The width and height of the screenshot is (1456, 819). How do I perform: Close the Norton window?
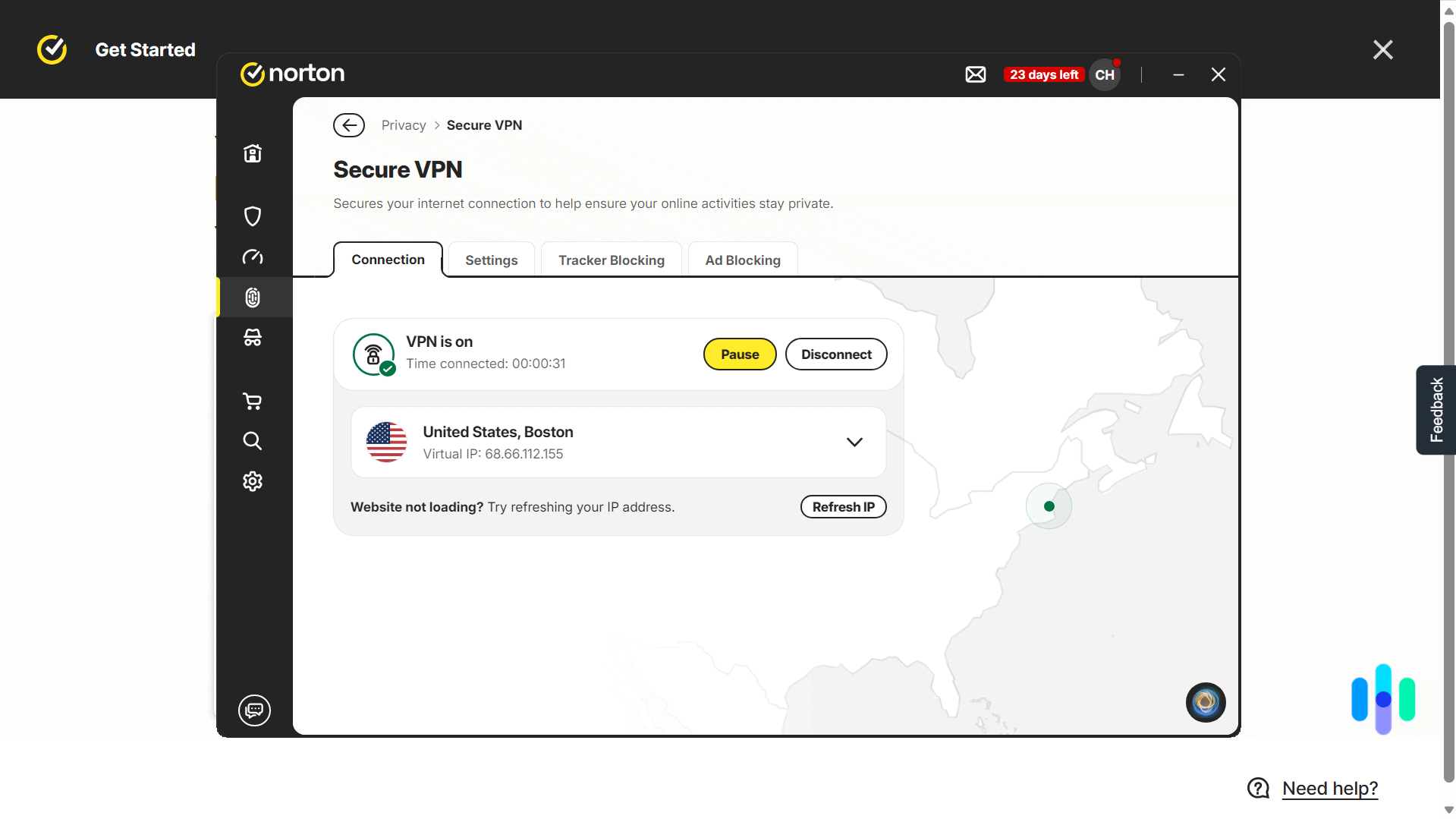[x=1219, y=74]
